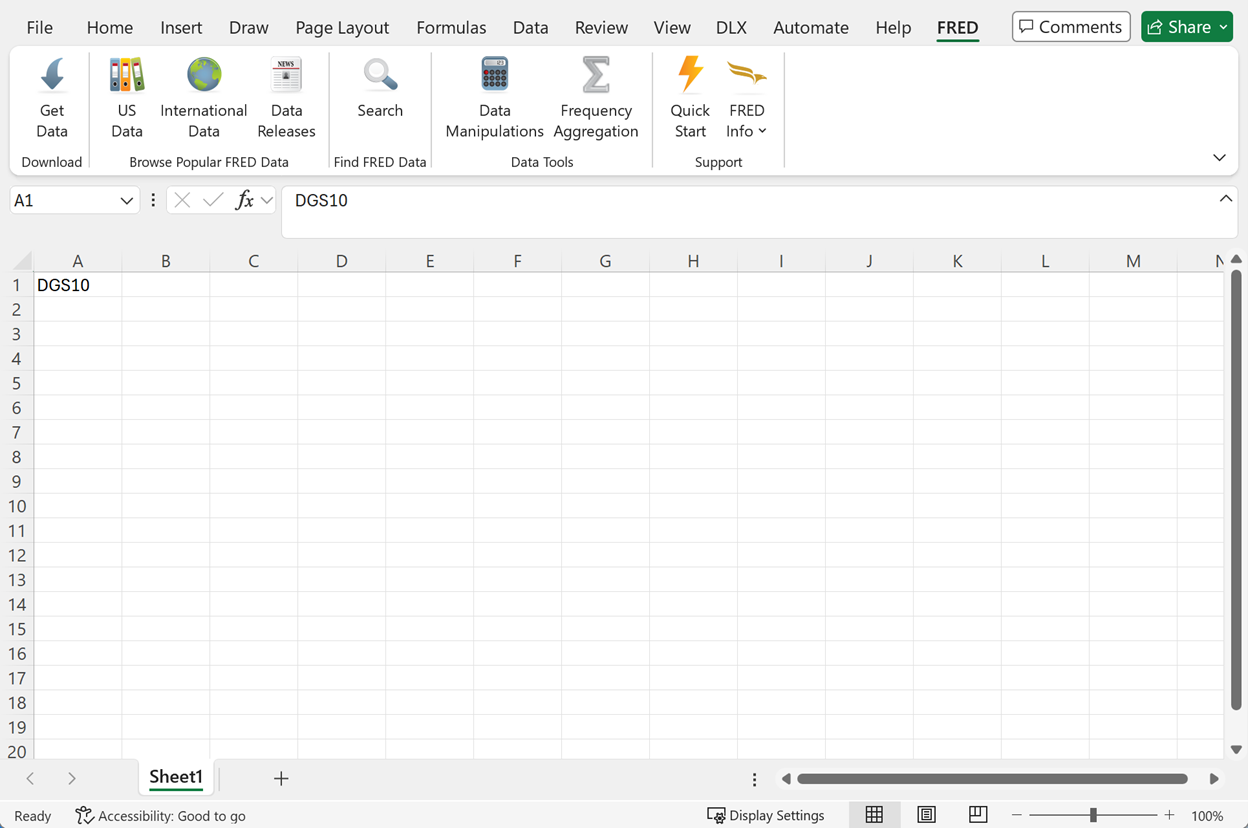Open the Comments pane

click(1071, 27)
